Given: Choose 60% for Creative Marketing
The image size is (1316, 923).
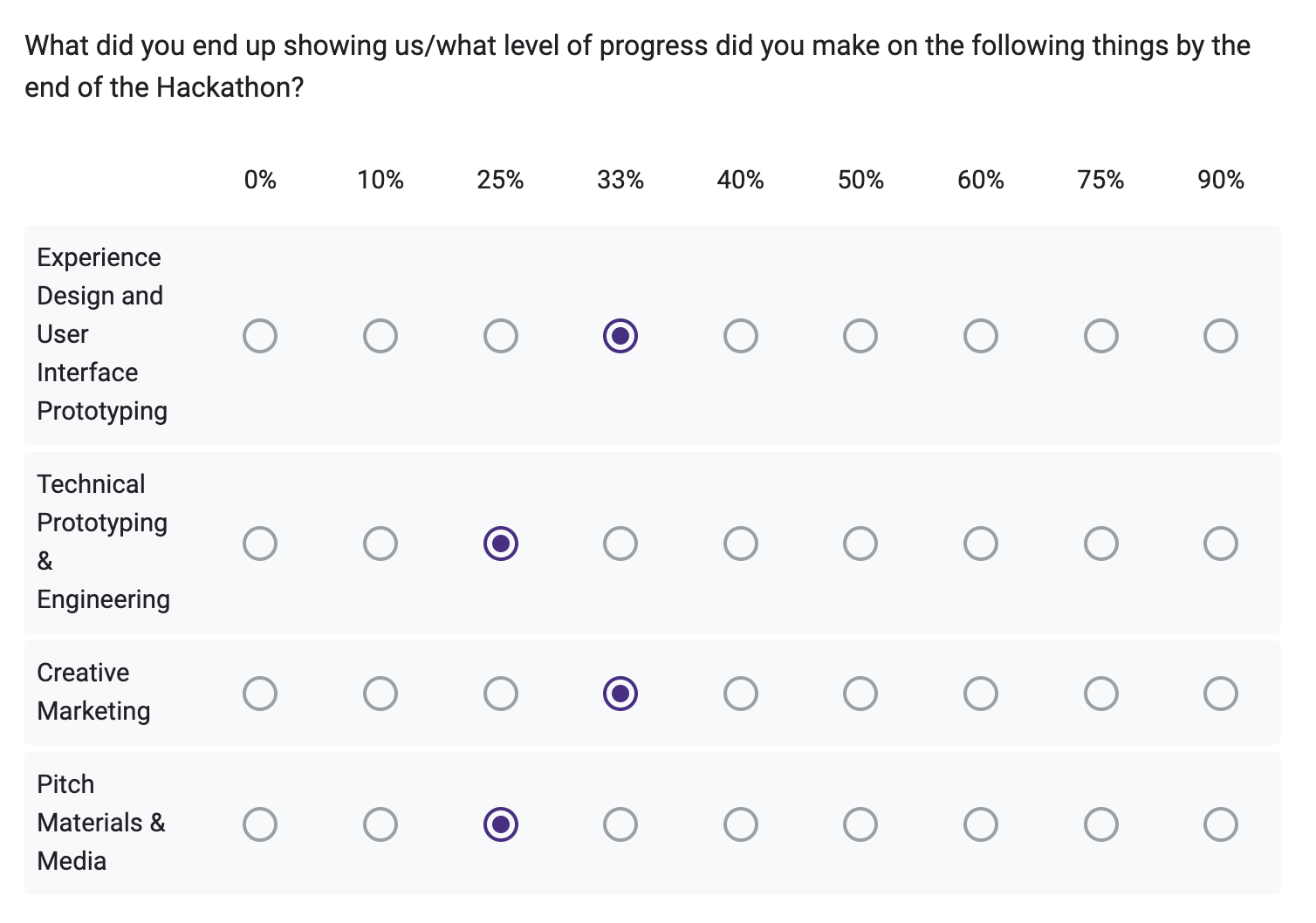Looking at the screenshot, I should coord(981,694).
